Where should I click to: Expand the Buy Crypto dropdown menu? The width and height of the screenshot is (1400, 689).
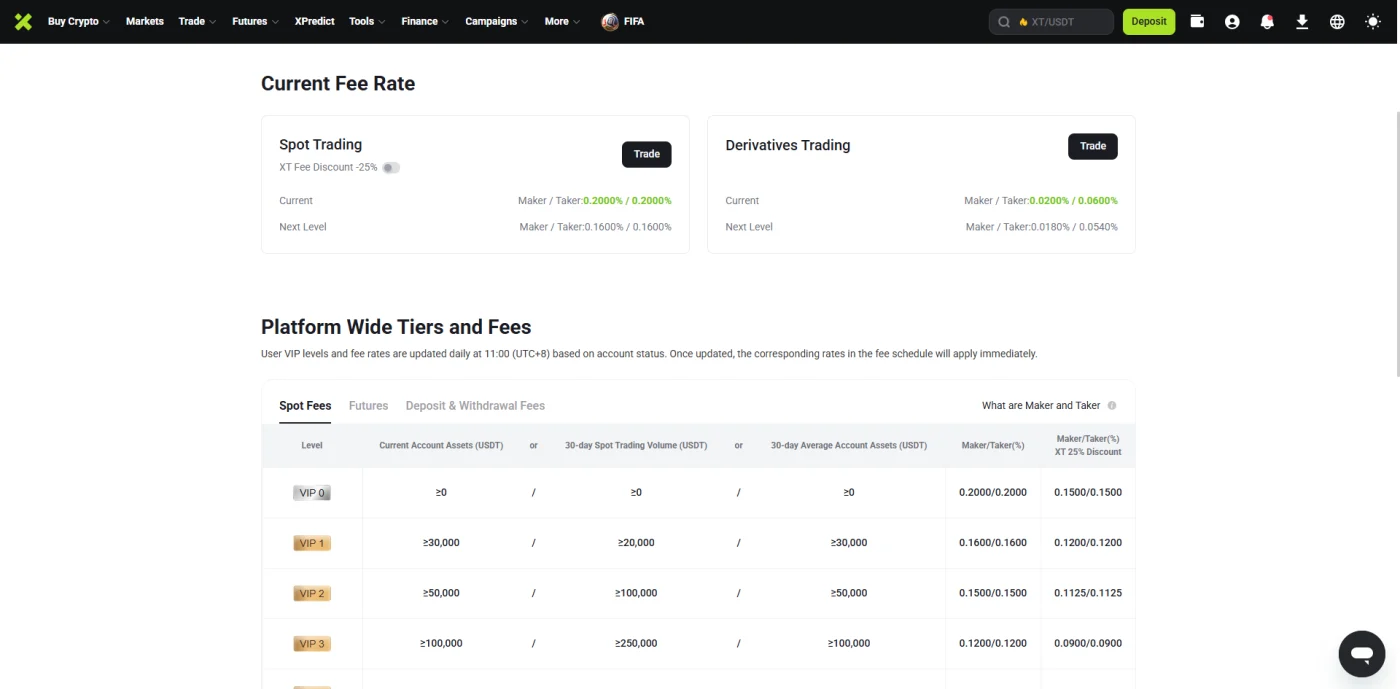(x=78, y=21)
